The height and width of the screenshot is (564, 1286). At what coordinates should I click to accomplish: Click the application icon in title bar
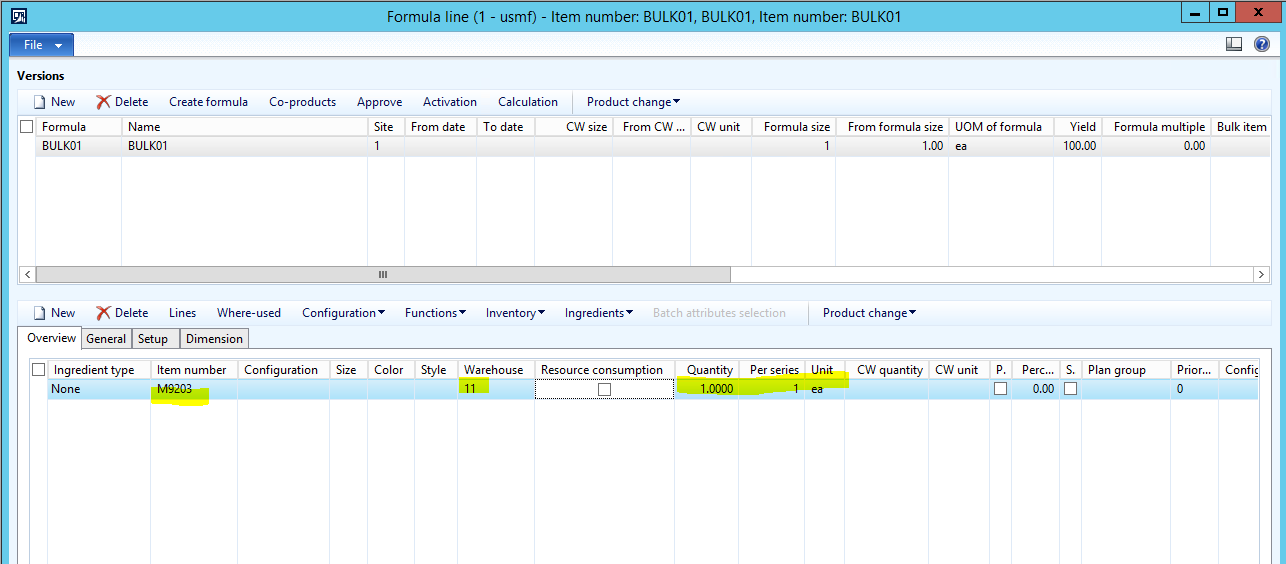(x=18, y=16)
